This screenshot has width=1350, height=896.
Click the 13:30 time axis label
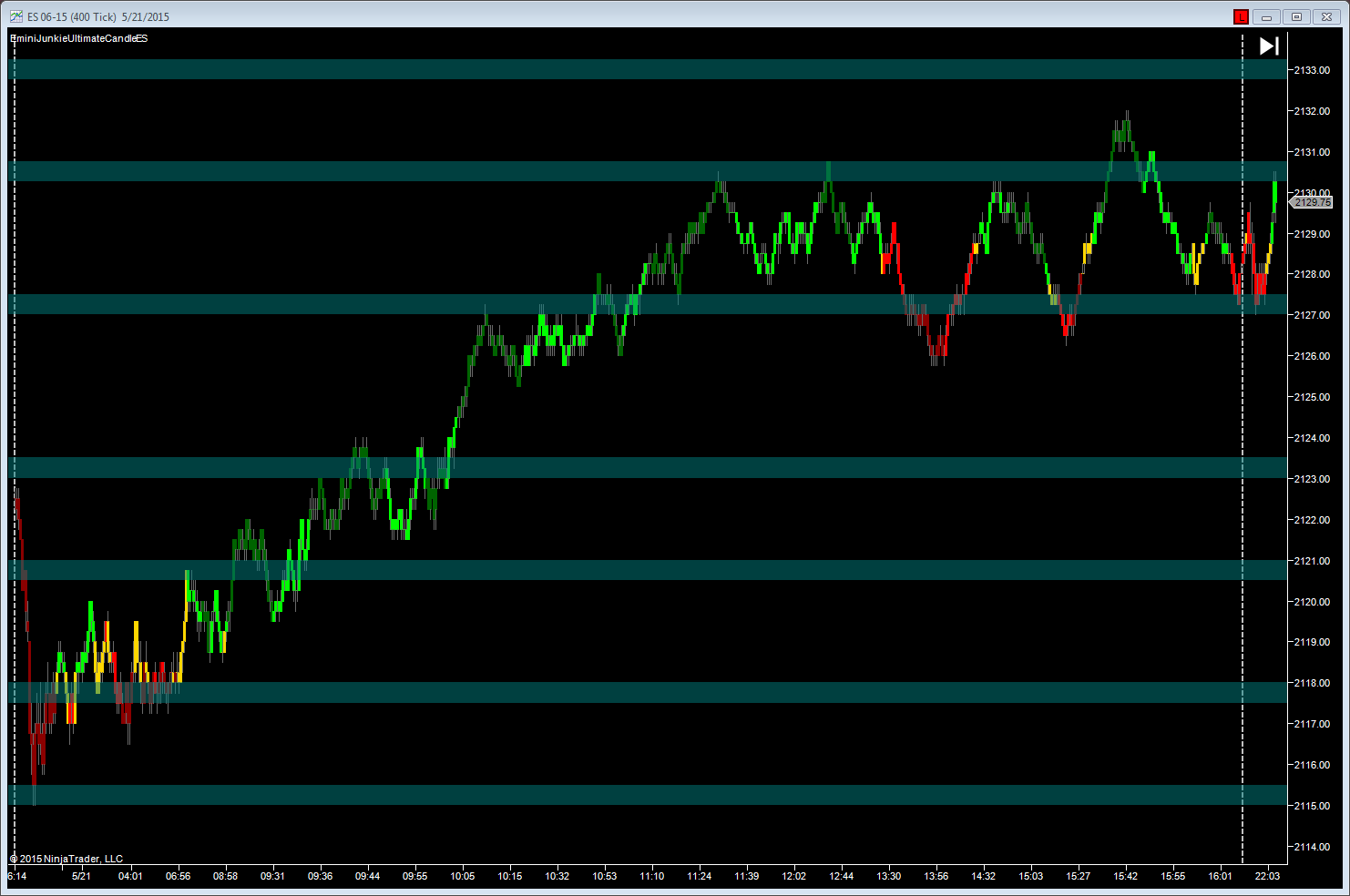point(888,876)
